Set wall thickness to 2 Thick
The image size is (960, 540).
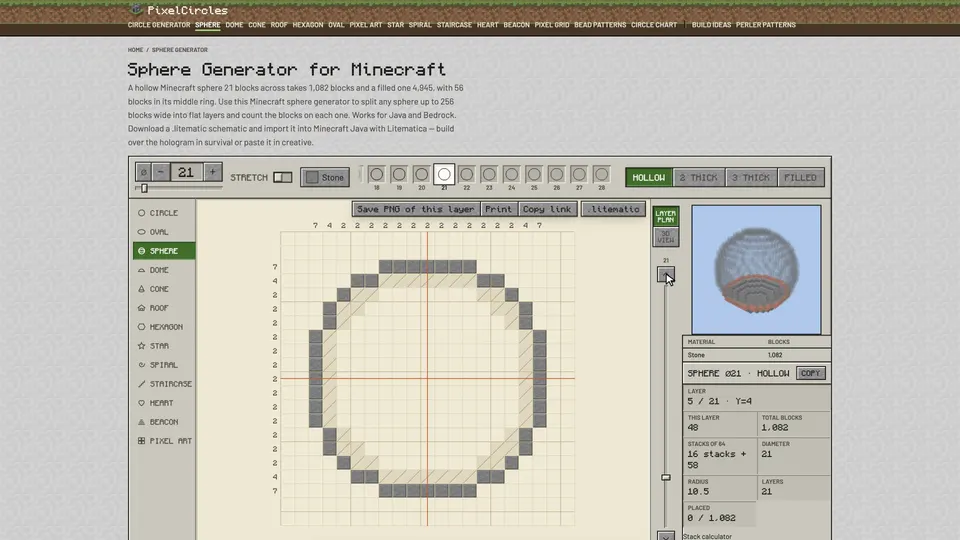coord(699,177)
